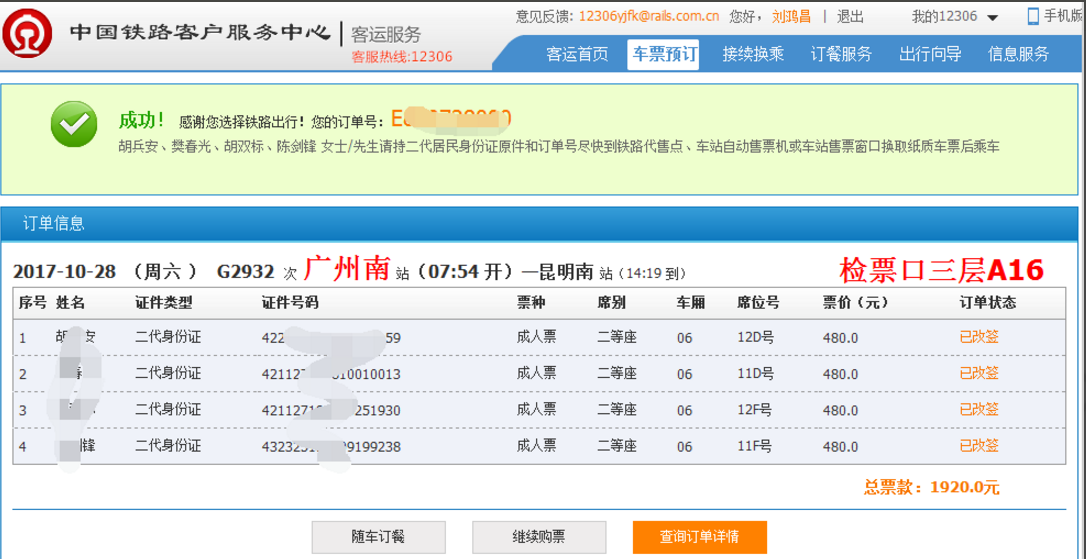This screenshot has width=1086, height=559.
Task: Click the 继续购票 button
Action: tap(539, 537)
